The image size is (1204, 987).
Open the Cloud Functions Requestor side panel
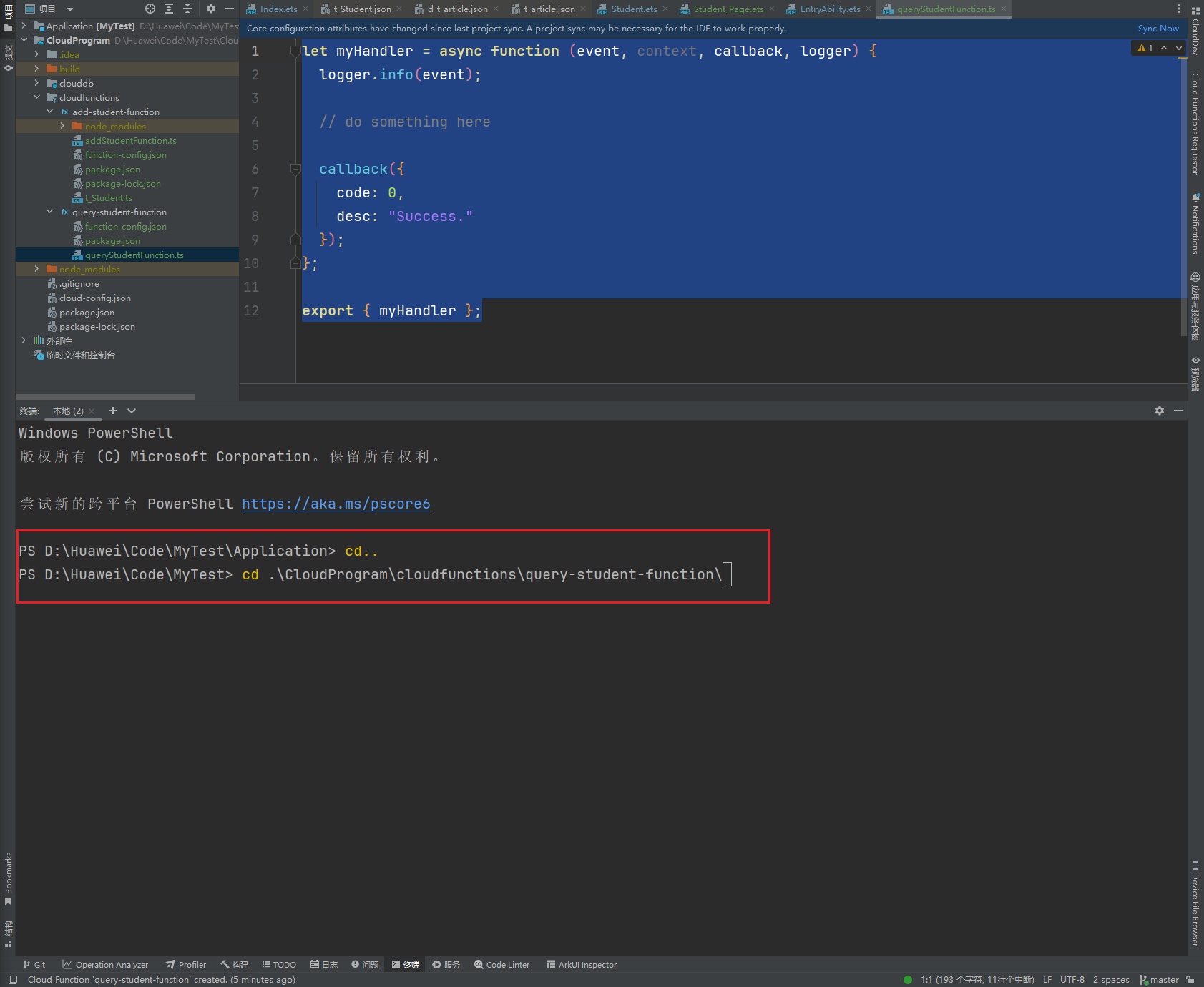[x=1195, y=124]
